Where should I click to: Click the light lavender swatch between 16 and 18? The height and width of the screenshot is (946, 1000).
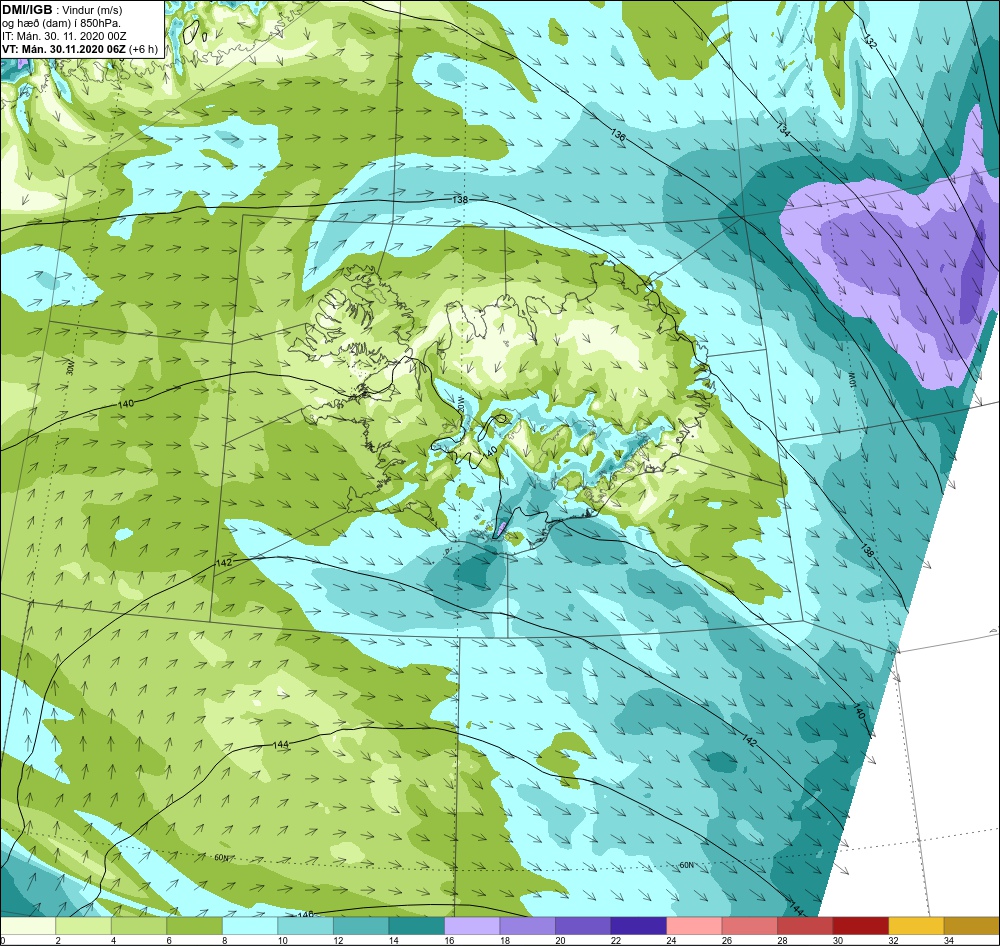[472, 926]
